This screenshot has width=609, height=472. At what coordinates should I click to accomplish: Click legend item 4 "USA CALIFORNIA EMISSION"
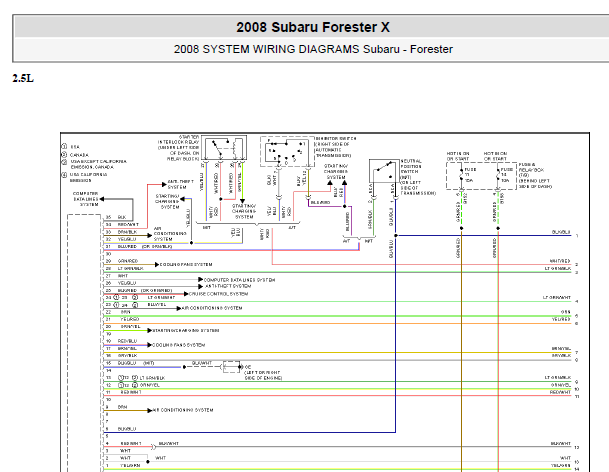click(x=84, y=178)
